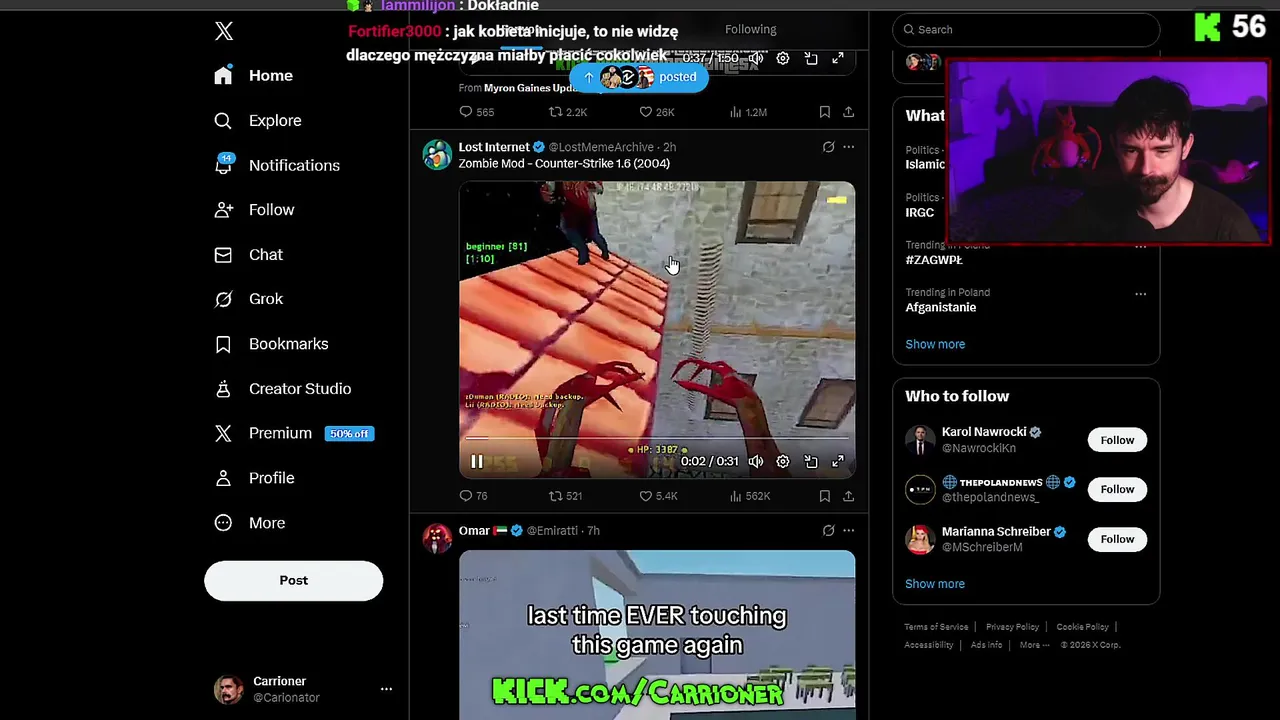Screen dimensions: 1280x720
Task: Like the Lost Internet post
Action: pos(659,496)
